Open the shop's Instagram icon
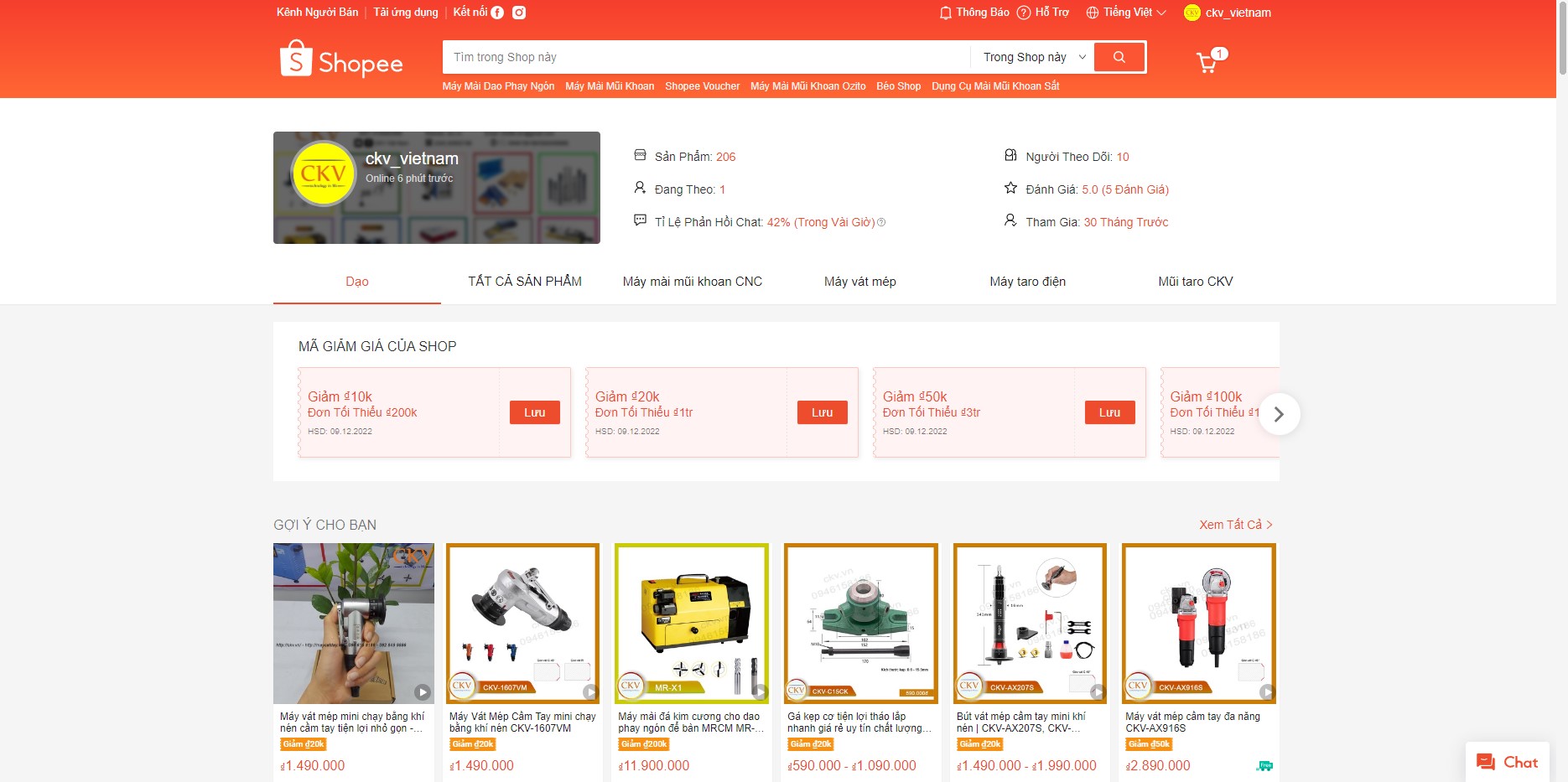 point(520,12)
